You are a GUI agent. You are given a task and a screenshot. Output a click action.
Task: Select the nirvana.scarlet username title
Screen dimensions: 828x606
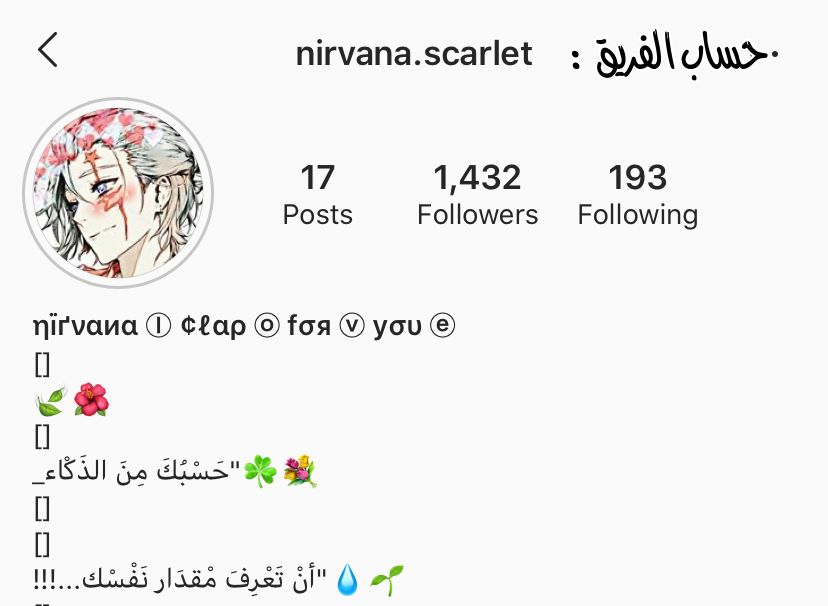(x=414, y=54)
